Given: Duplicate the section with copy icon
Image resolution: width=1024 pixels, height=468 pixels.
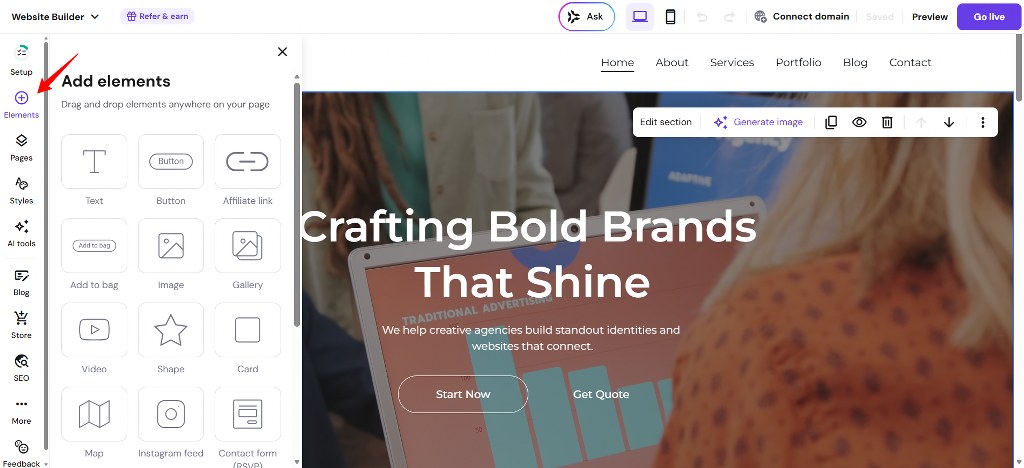Looking at the screenshot, I should click(x=831, y=122).
